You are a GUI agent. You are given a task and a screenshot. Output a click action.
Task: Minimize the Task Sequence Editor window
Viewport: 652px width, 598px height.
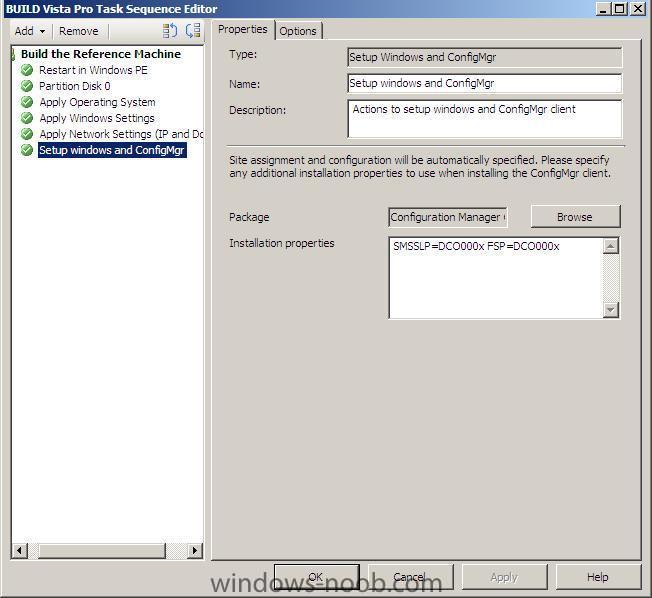tap(603, 9)
